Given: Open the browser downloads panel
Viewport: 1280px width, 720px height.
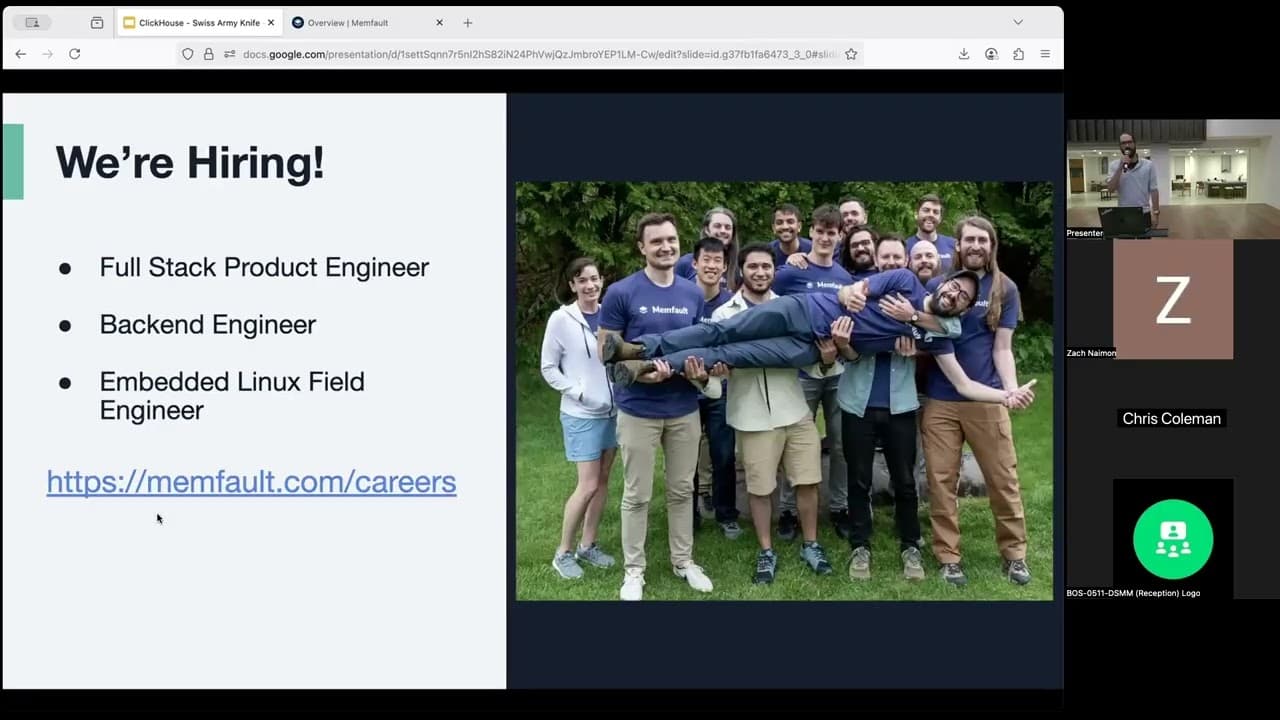Looking at the screenshot, I should (x=964, y=54).
